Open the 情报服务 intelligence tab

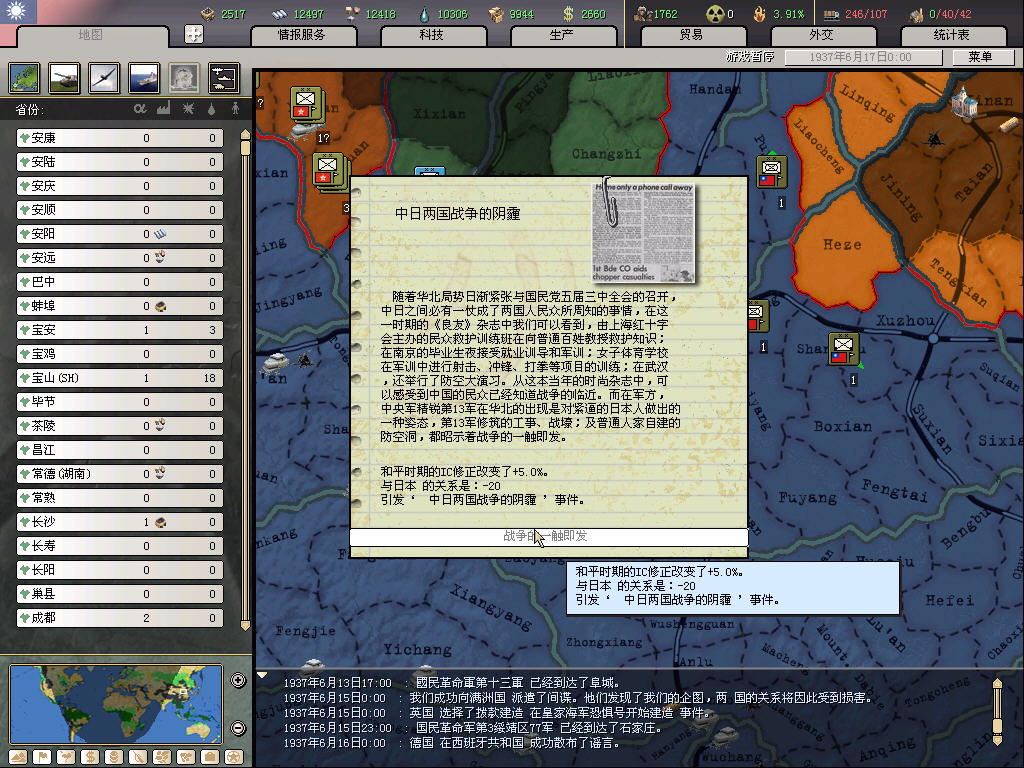click(302, 35)
